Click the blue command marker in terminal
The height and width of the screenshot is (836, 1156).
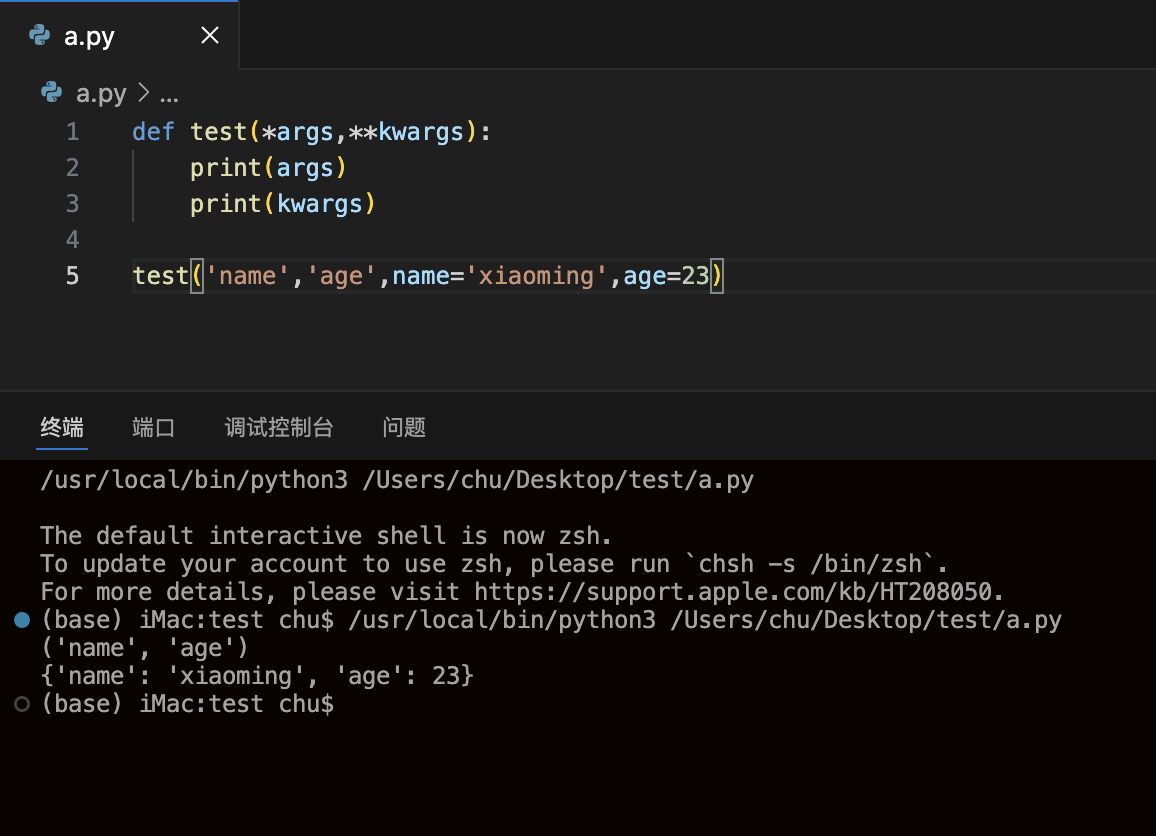pyautogui.click(x=22, y=621)
